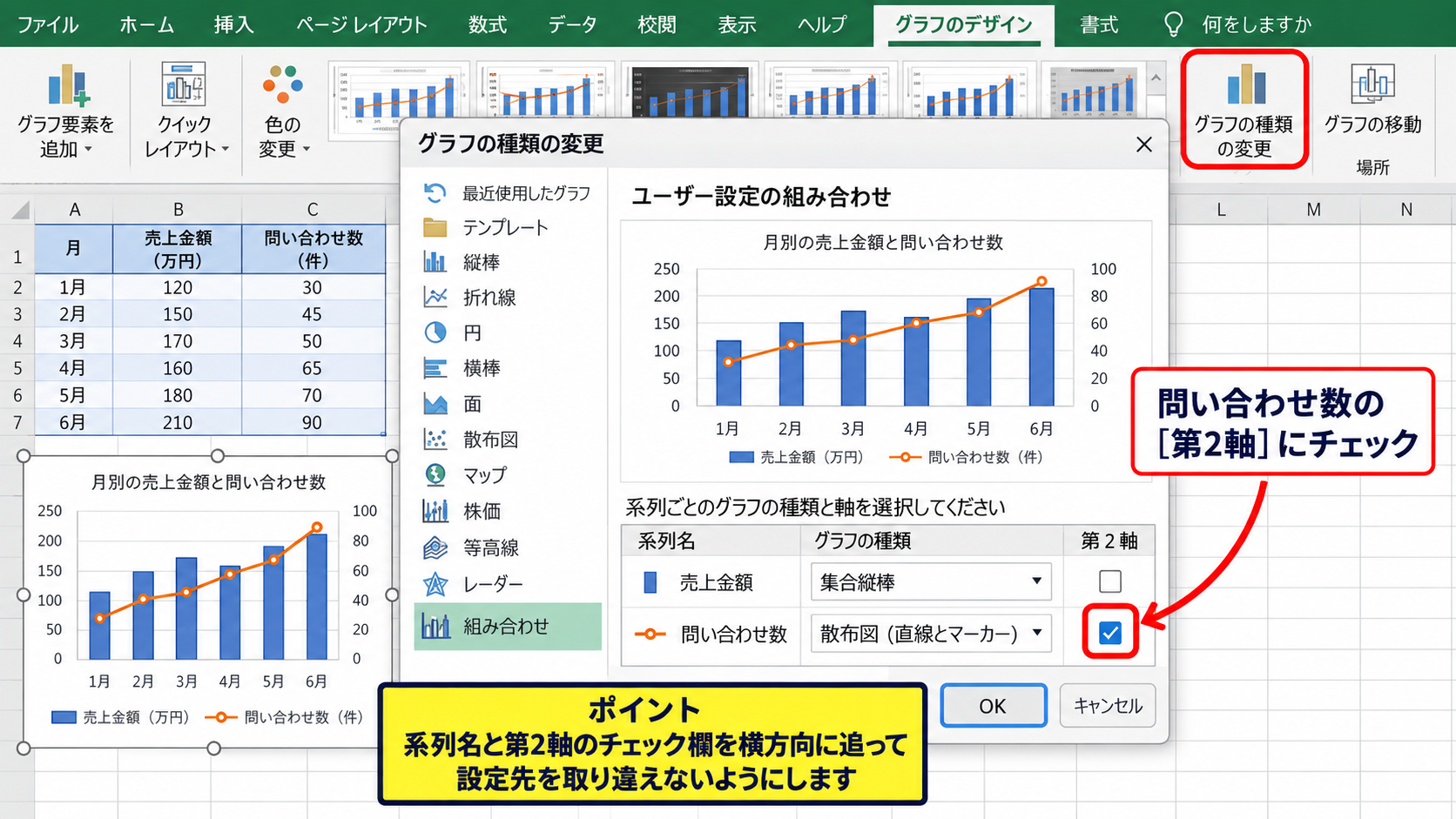Choose マップ chart category
Viewport: 1456px width, 819px height.
click(507, 475)
